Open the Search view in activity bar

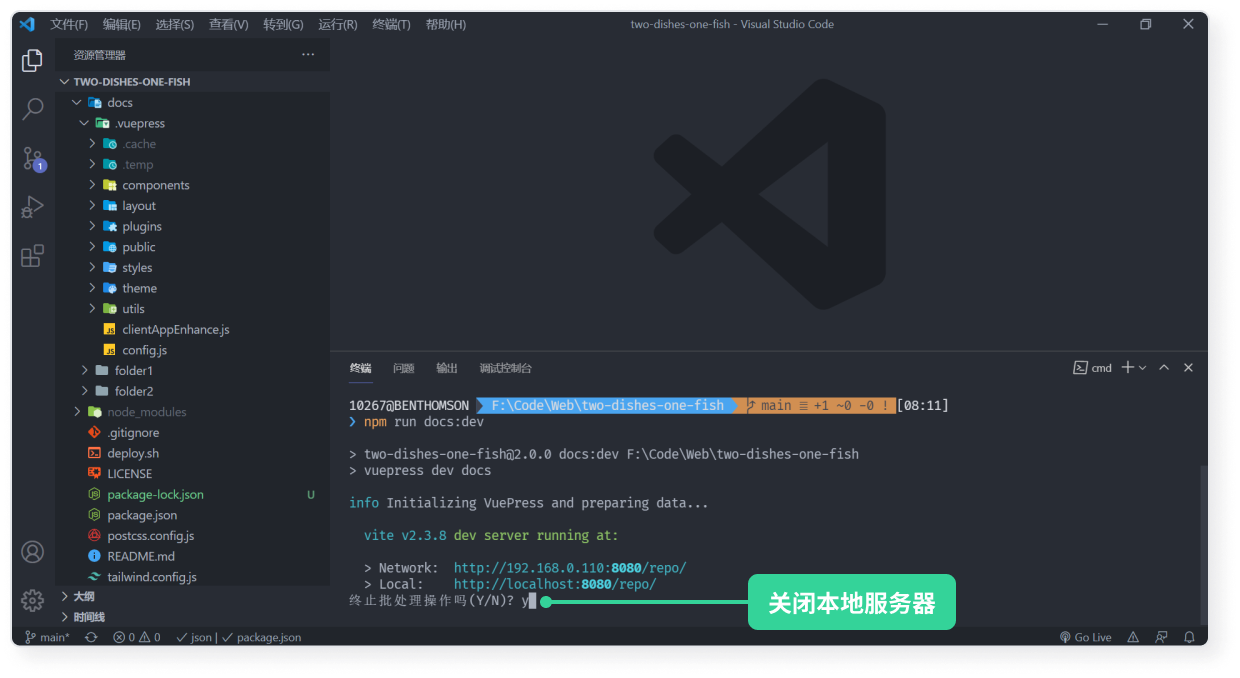tap(33, 109)
